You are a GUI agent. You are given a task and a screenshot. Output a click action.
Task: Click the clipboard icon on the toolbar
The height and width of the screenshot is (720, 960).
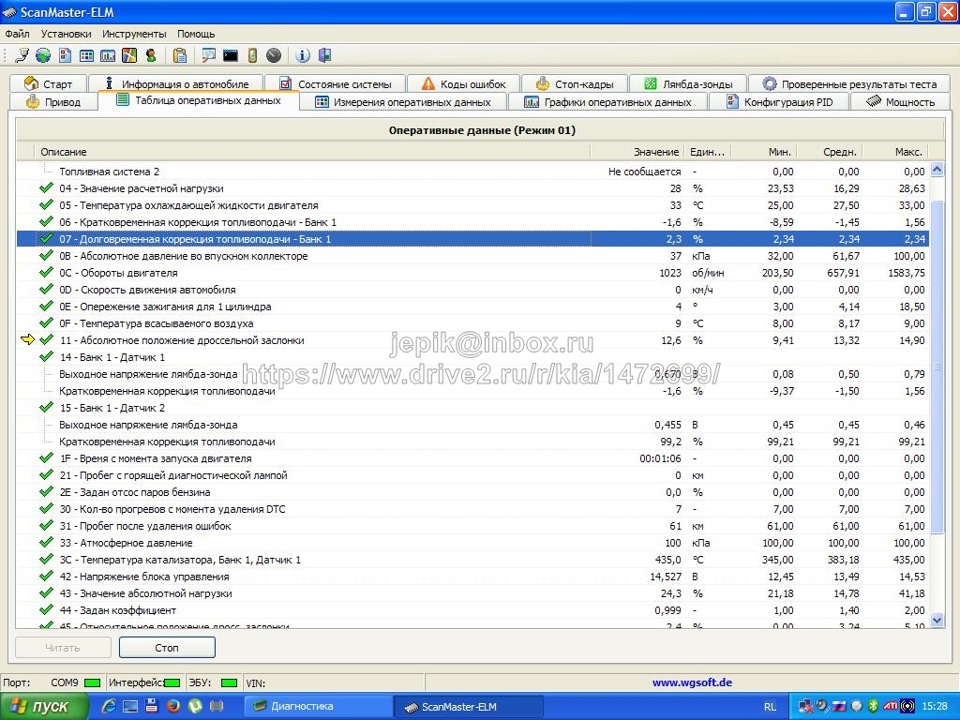pos(180,55)
